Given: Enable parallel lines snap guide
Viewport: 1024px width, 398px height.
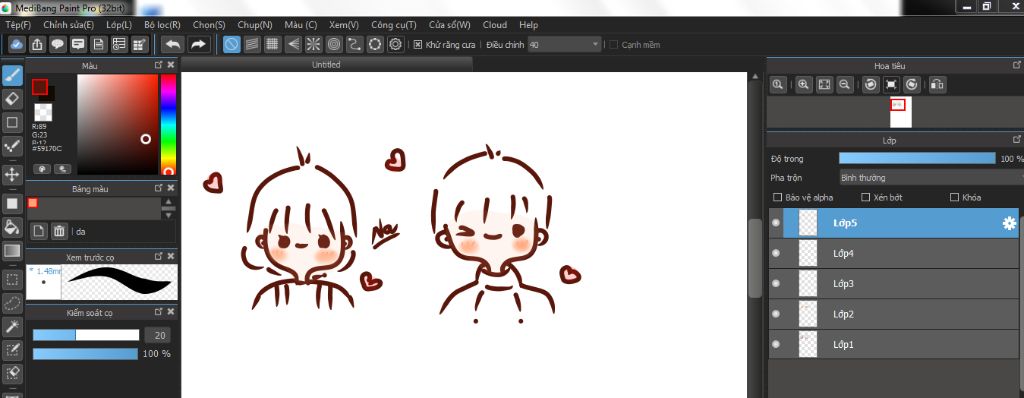Looking at the screenshot, I should (x=252, y=44).
